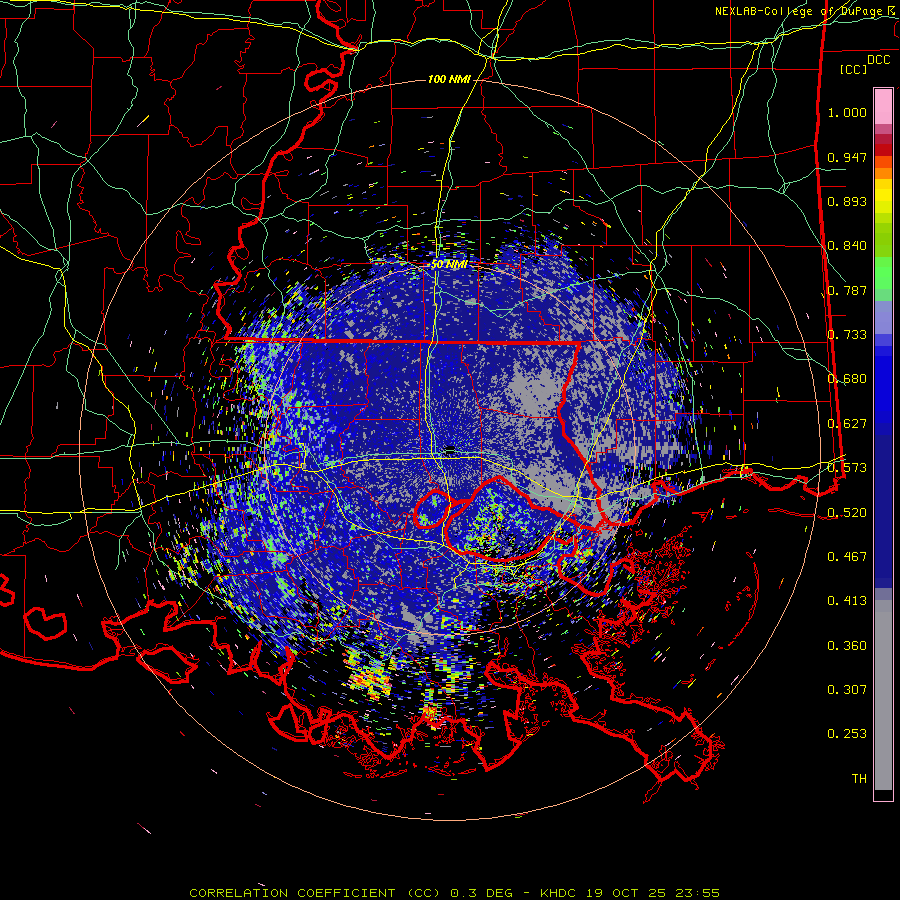Select the 0.520 scale value

[x=847, y=513]
